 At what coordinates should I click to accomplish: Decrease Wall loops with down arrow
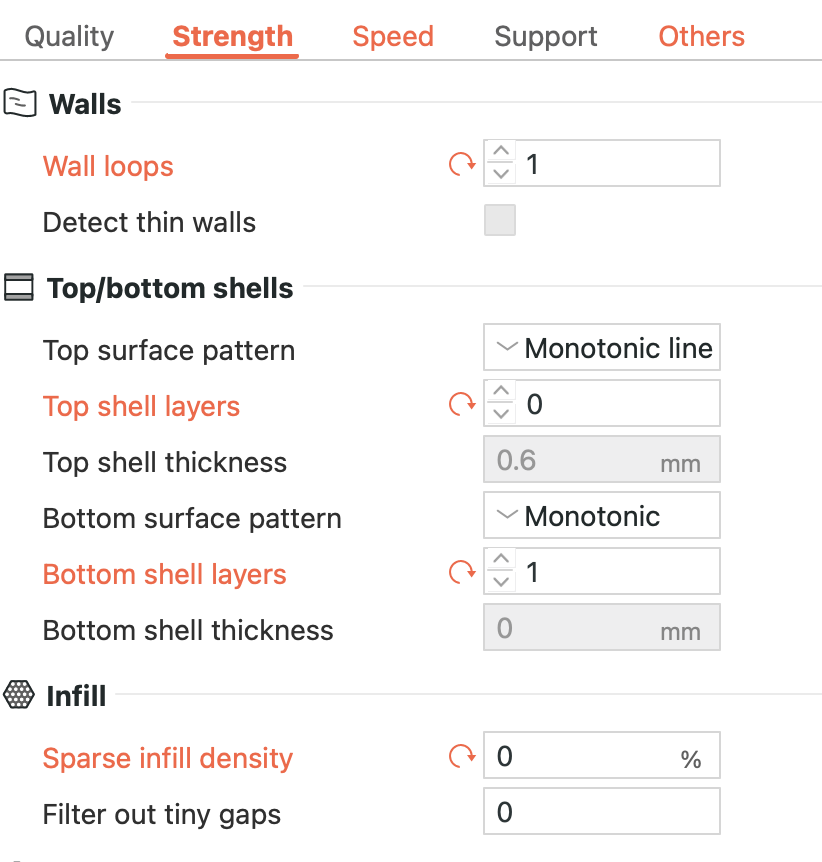click(x=501, y=174)
